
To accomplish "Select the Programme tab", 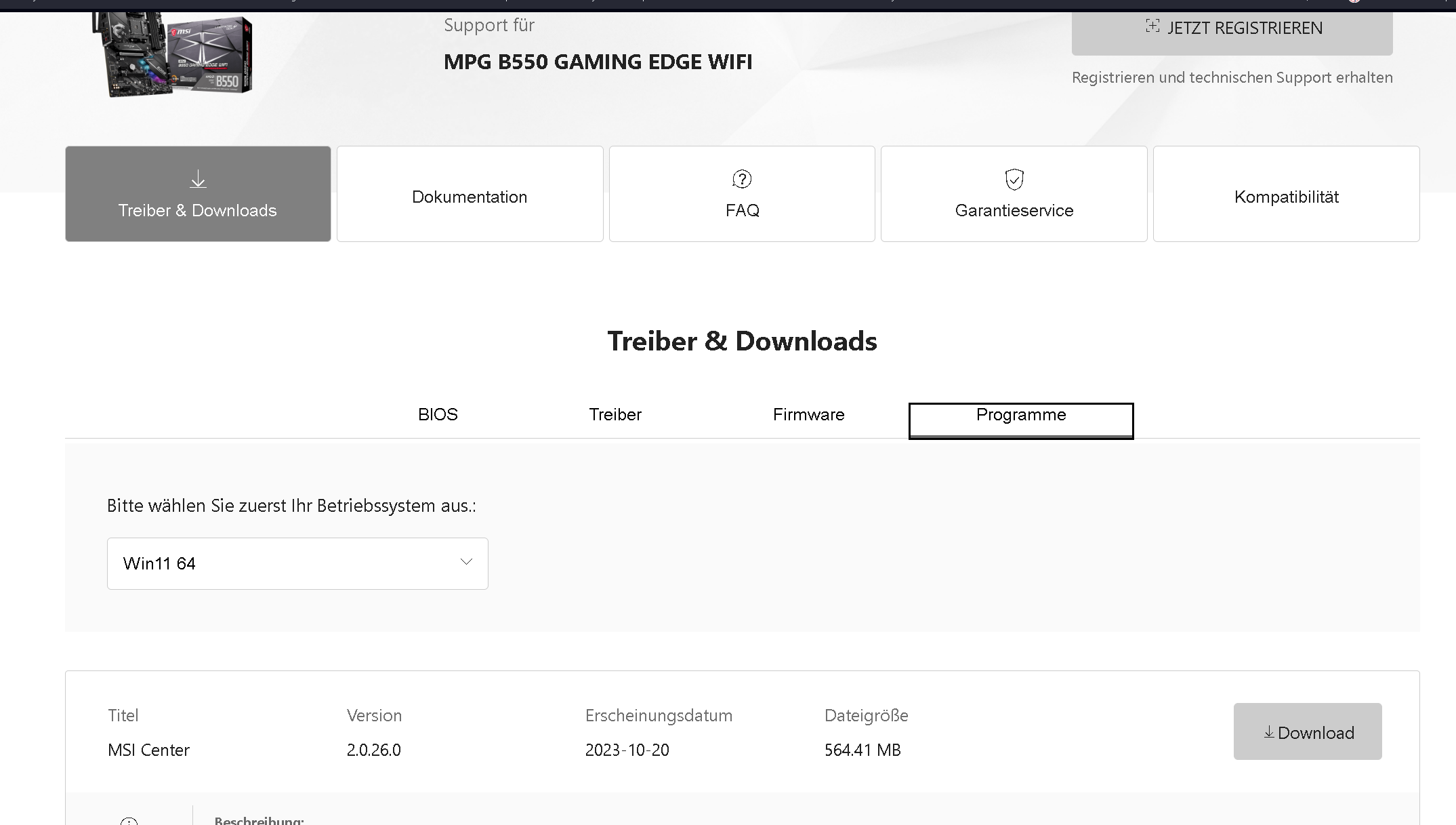I will [x=1020, y=415].
